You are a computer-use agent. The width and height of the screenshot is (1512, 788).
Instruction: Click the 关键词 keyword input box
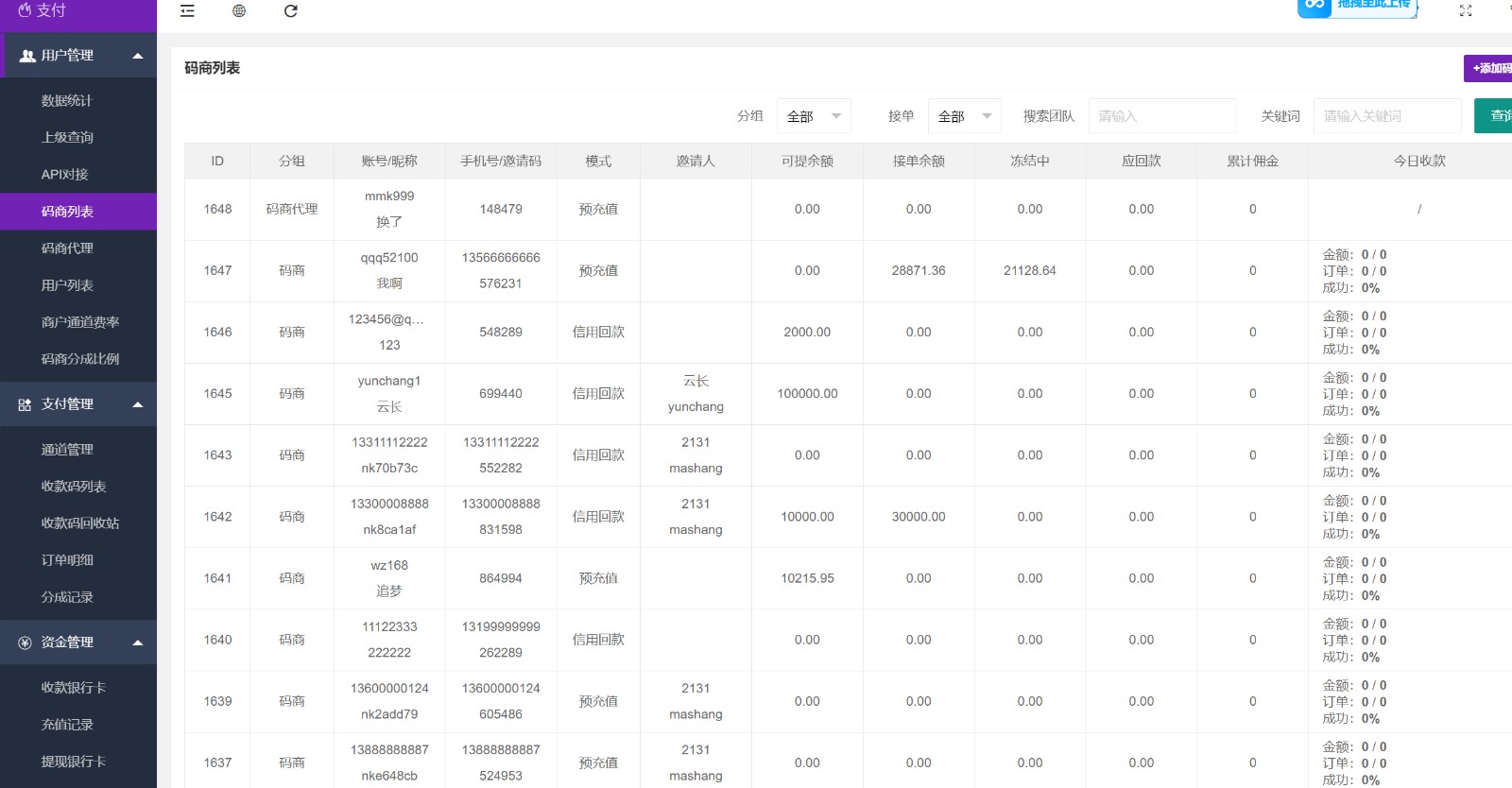(x=1386, y=116)
